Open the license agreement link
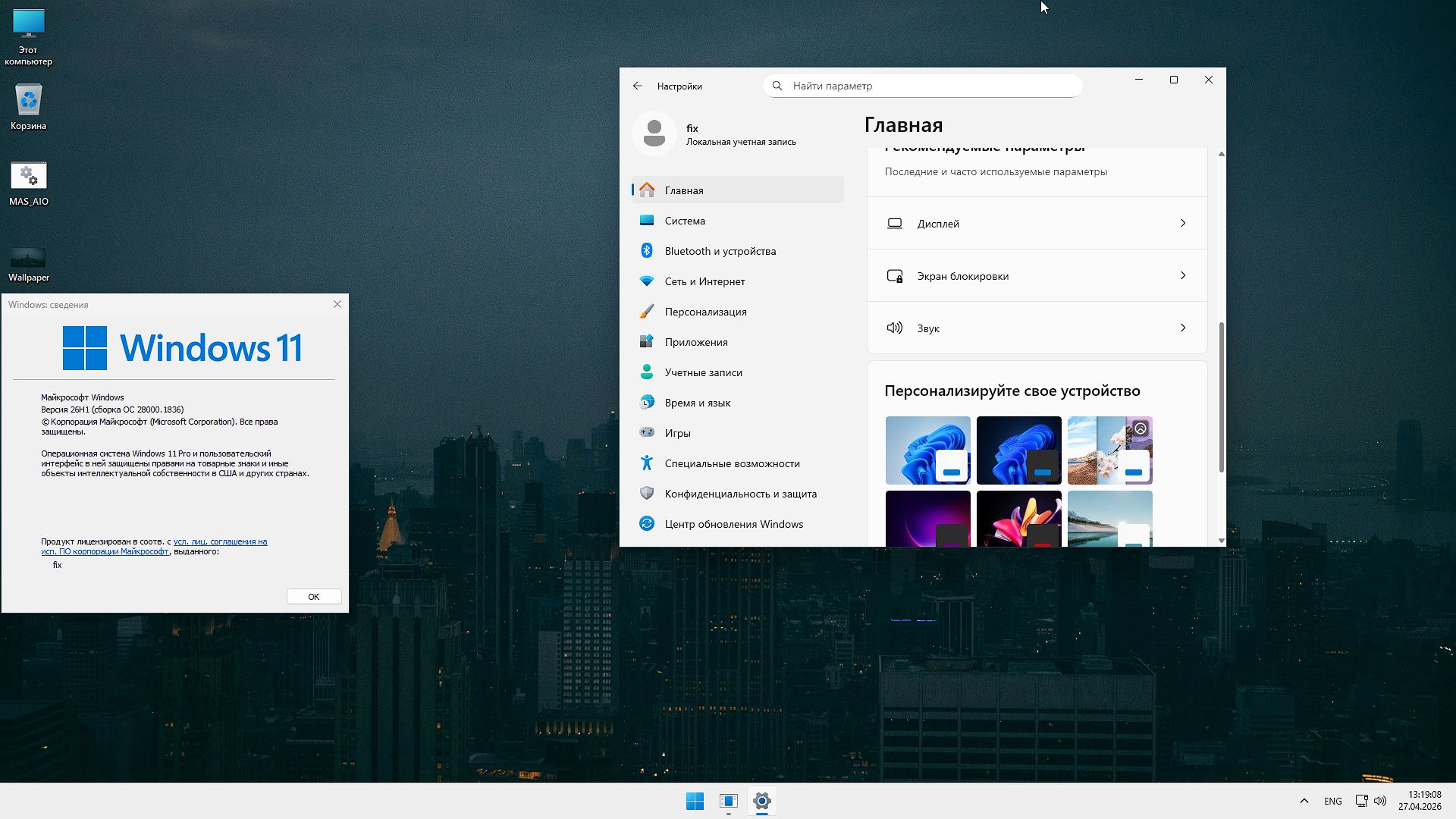1456x819 pixels. coord(219,541)
